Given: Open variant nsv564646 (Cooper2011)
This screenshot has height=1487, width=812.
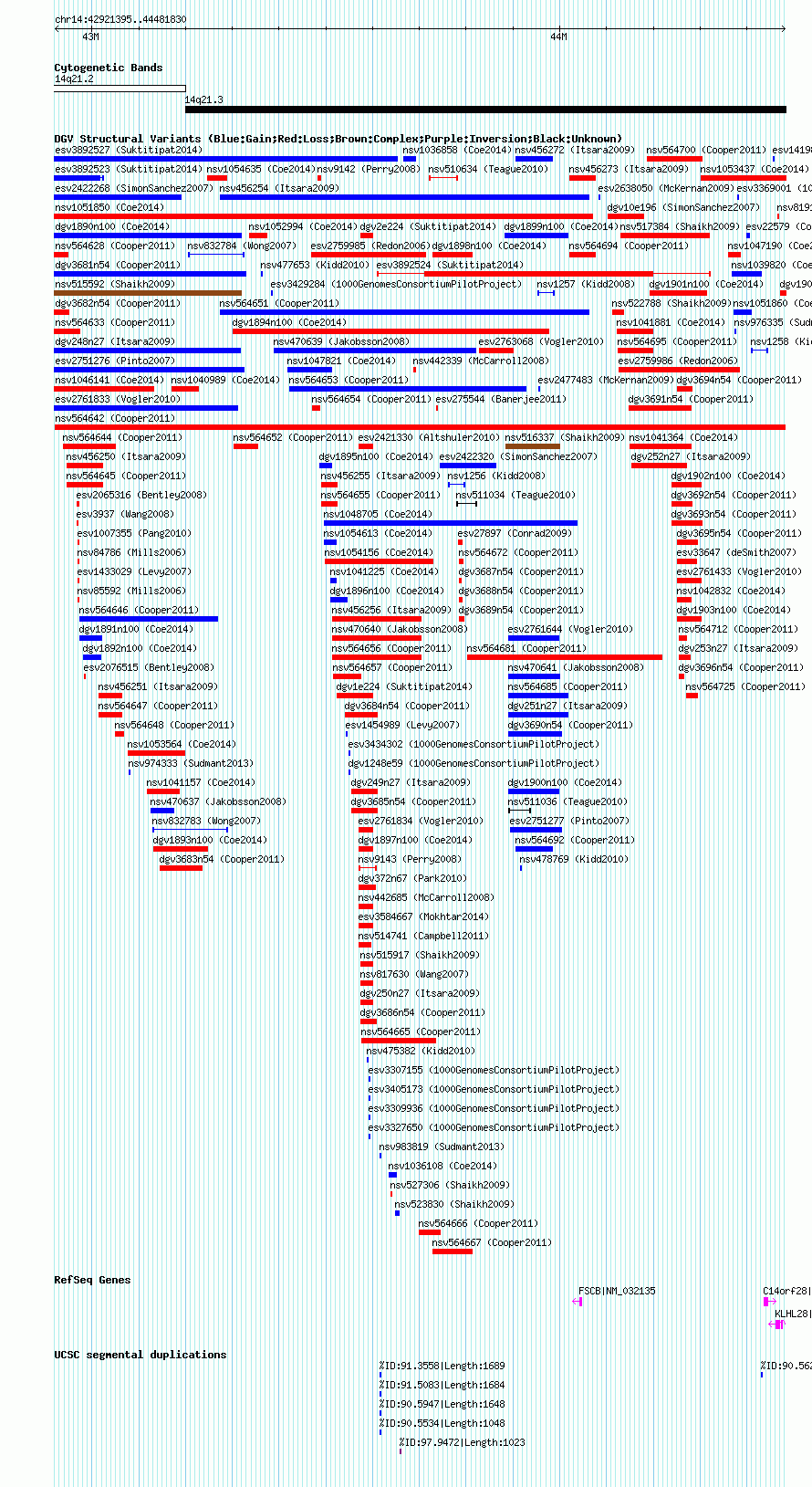Looking at the screenshot, I should 139,610.
